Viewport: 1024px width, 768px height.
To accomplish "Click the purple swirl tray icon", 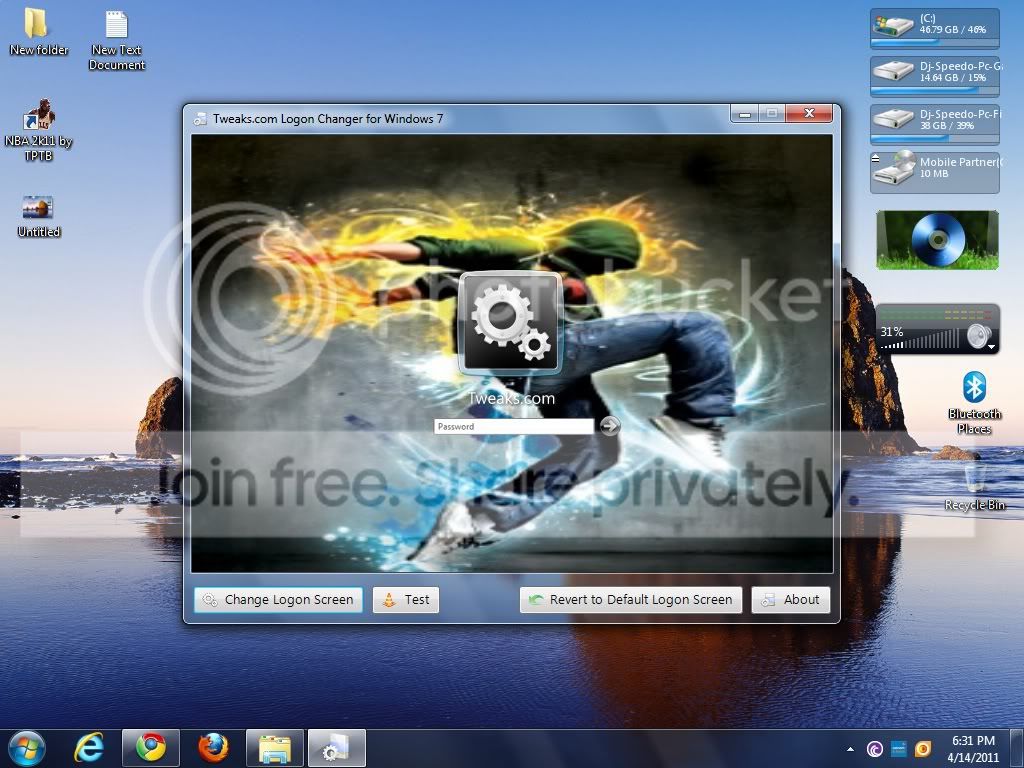I will click(874, 749).
